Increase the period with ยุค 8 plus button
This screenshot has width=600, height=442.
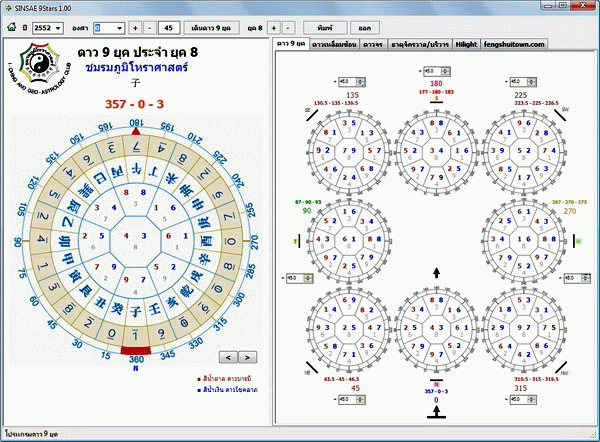(273, 28)
